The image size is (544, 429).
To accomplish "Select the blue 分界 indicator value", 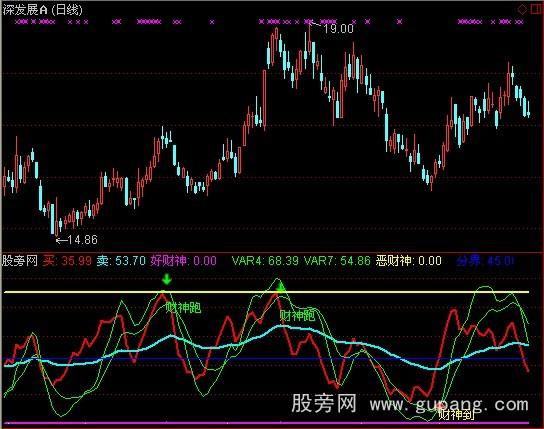I will 485,260.
